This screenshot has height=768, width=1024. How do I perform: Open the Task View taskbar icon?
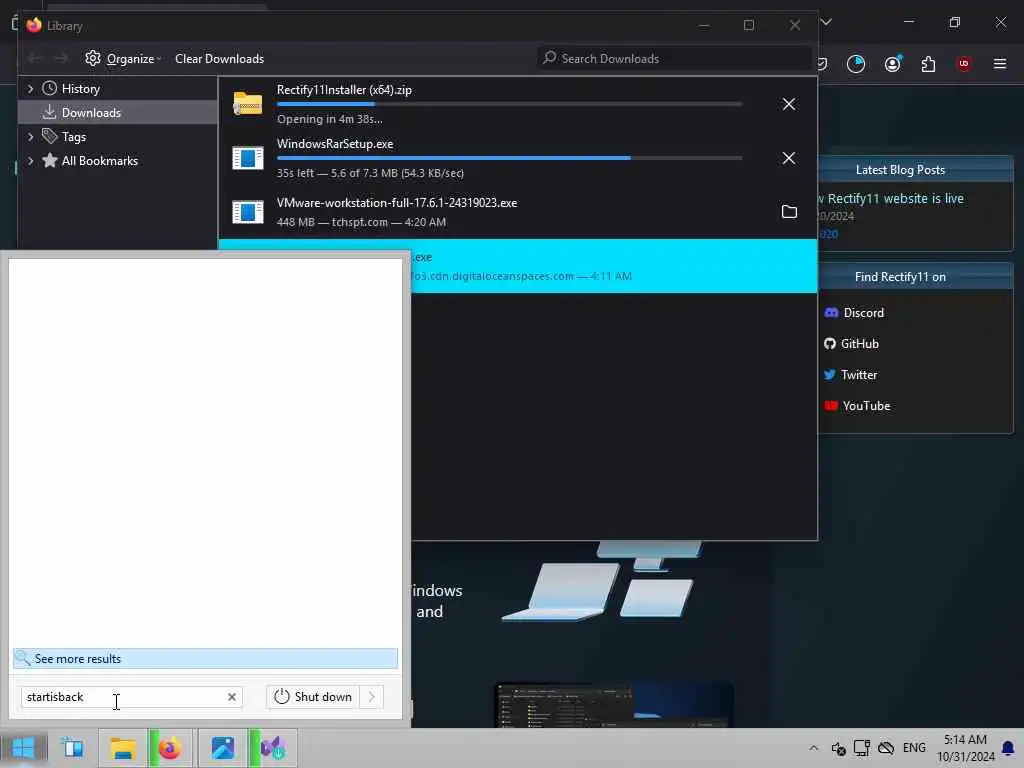click(x=72, y=748)
